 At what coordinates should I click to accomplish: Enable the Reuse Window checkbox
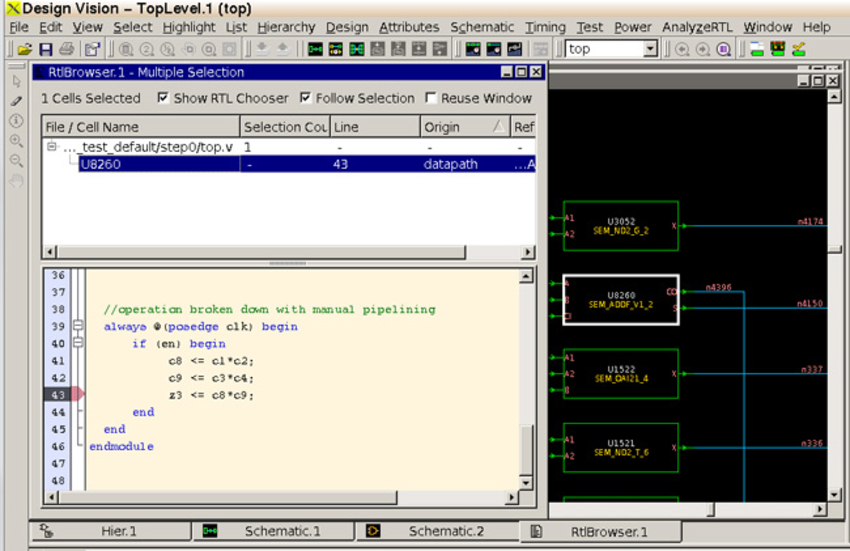[431, 98]
